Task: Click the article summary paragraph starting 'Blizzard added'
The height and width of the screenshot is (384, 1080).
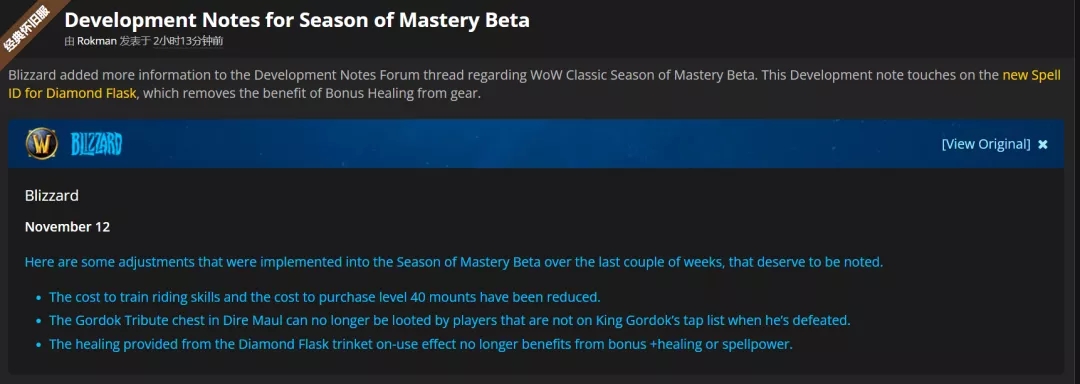Action: pos(534,85)
